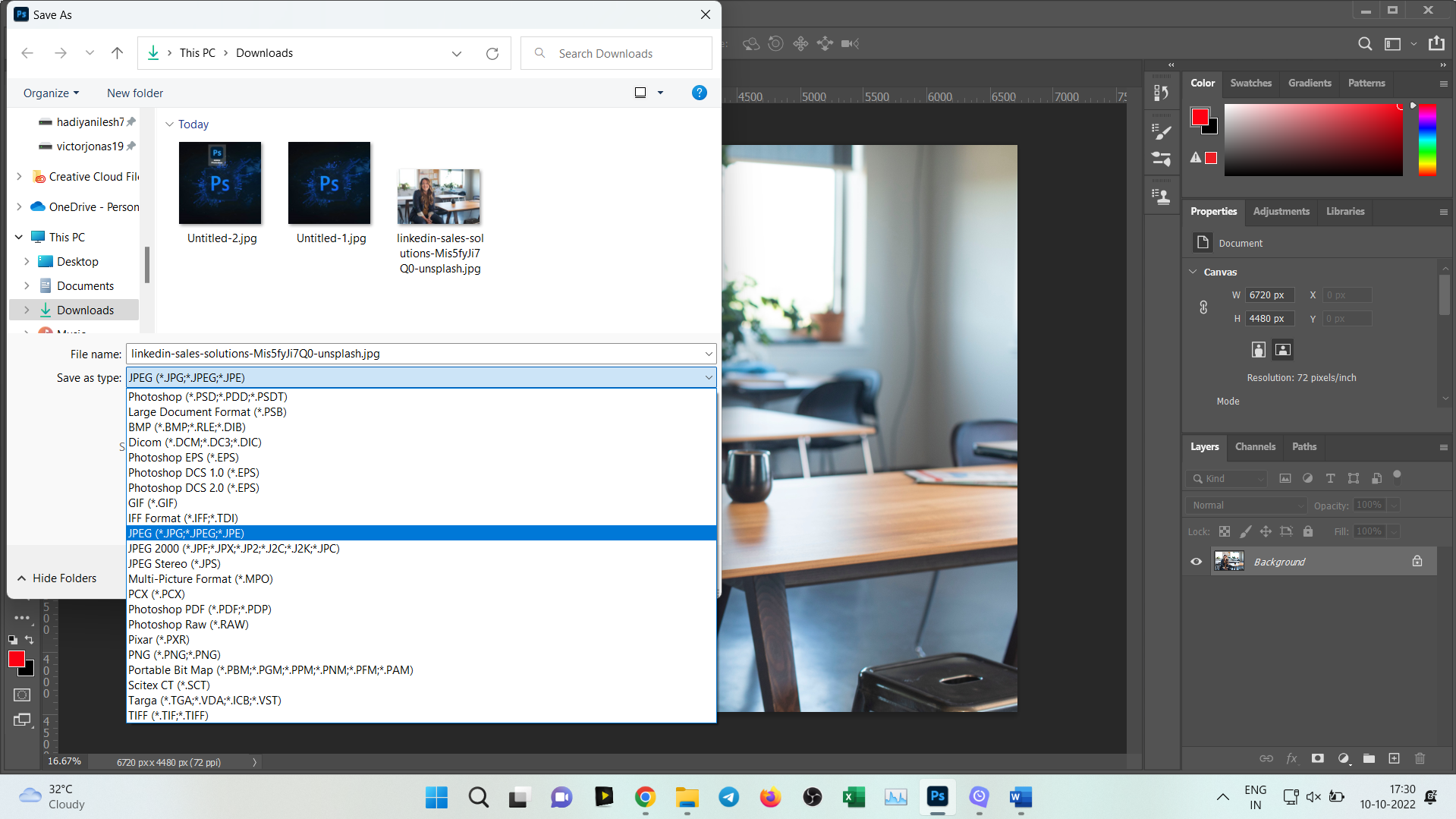Toggle lock transparent pixels
Image resolution: width=1456 pixels, height=819 pixels.
coord(1225,531)
